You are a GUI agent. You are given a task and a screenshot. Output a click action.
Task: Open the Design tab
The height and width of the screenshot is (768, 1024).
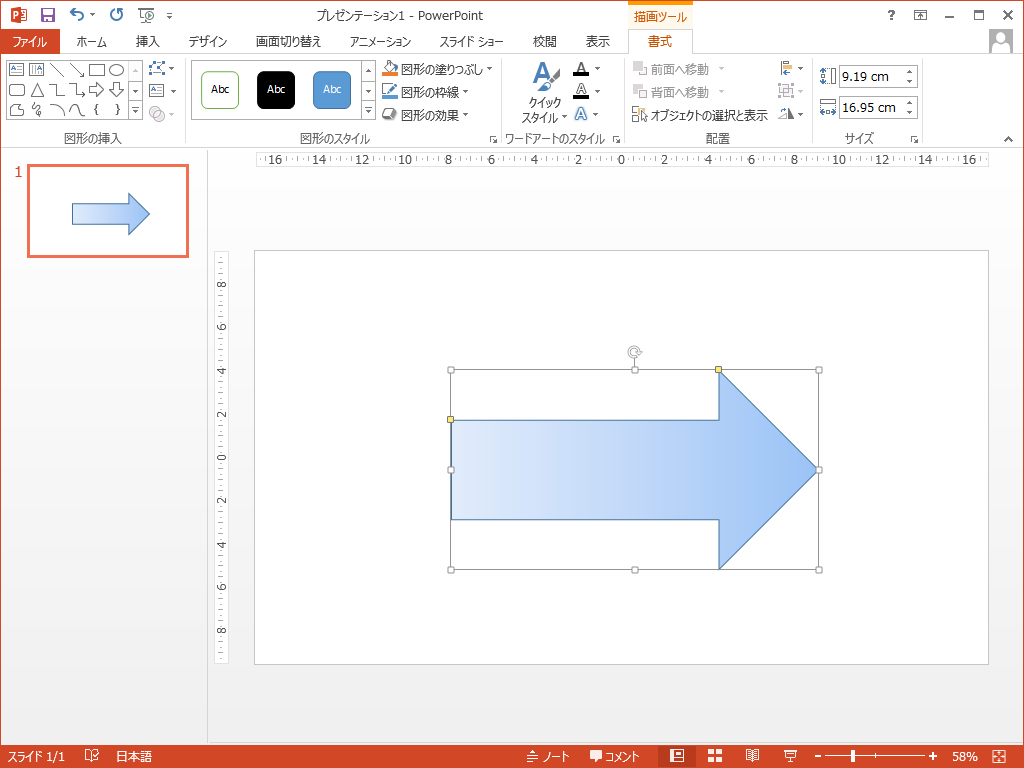(x=208, y=41)
